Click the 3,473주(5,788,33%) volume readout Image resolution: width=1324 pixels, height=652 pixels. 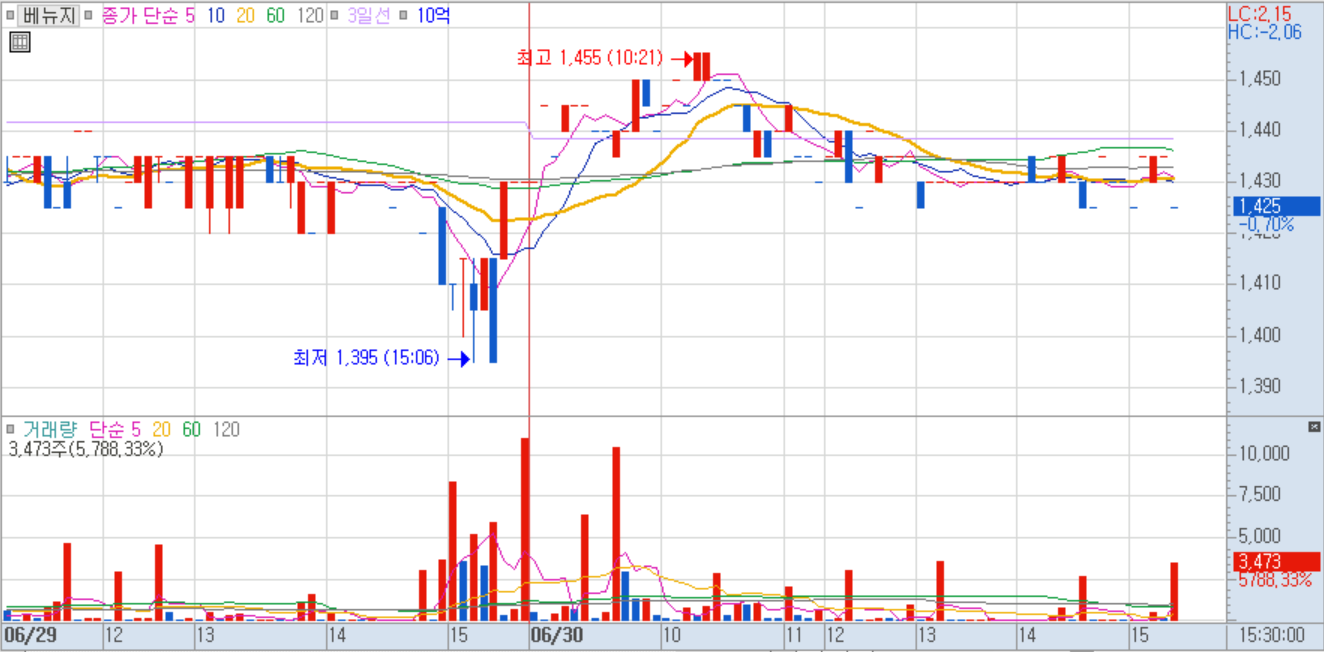point(85,449)
